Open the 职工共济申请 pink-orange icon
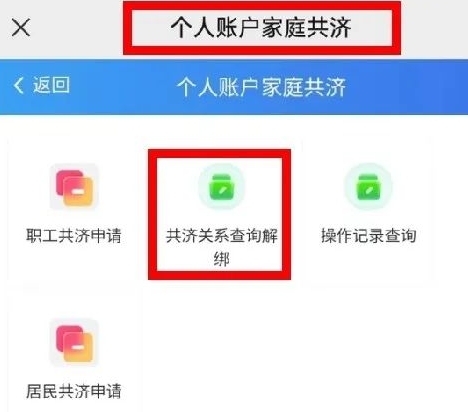 click(x=74, y=187)
